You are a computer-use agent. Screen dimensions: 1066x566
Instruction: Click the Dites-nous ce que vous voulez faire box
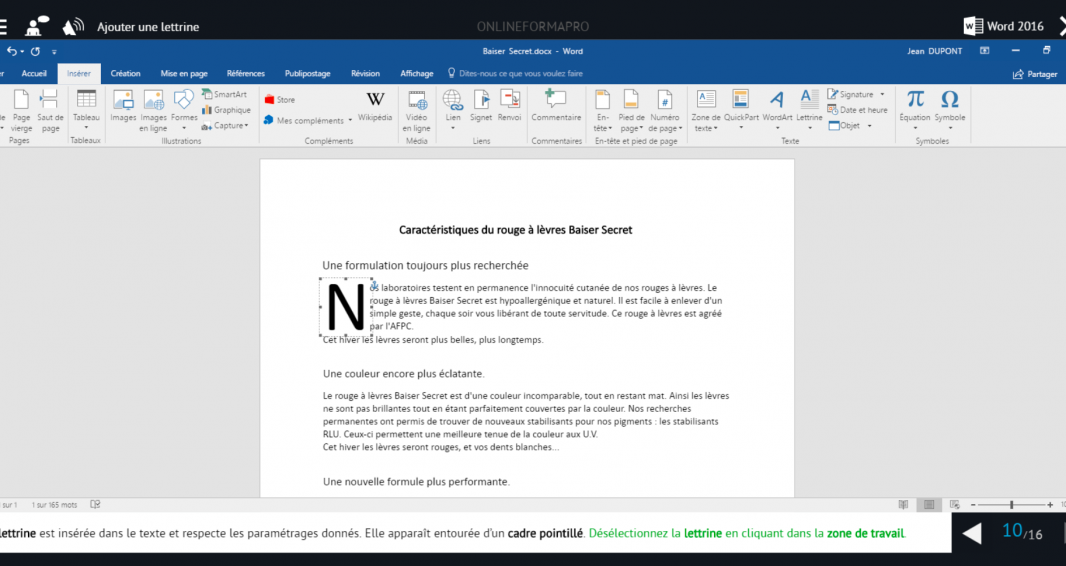click(515, 73)
